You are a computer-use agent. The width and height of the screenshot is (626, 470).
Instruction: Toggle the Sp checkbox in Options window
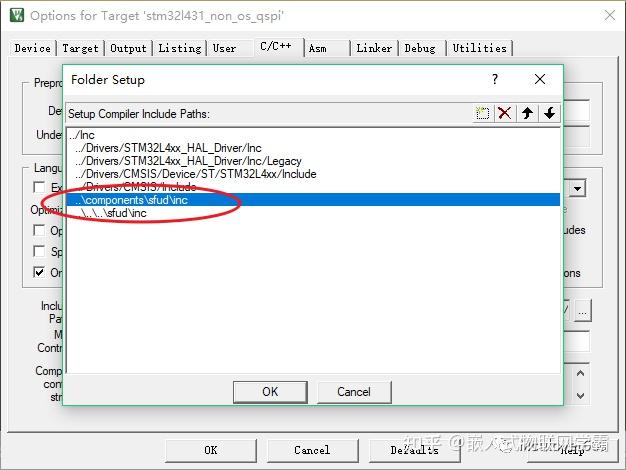(39, 251)
